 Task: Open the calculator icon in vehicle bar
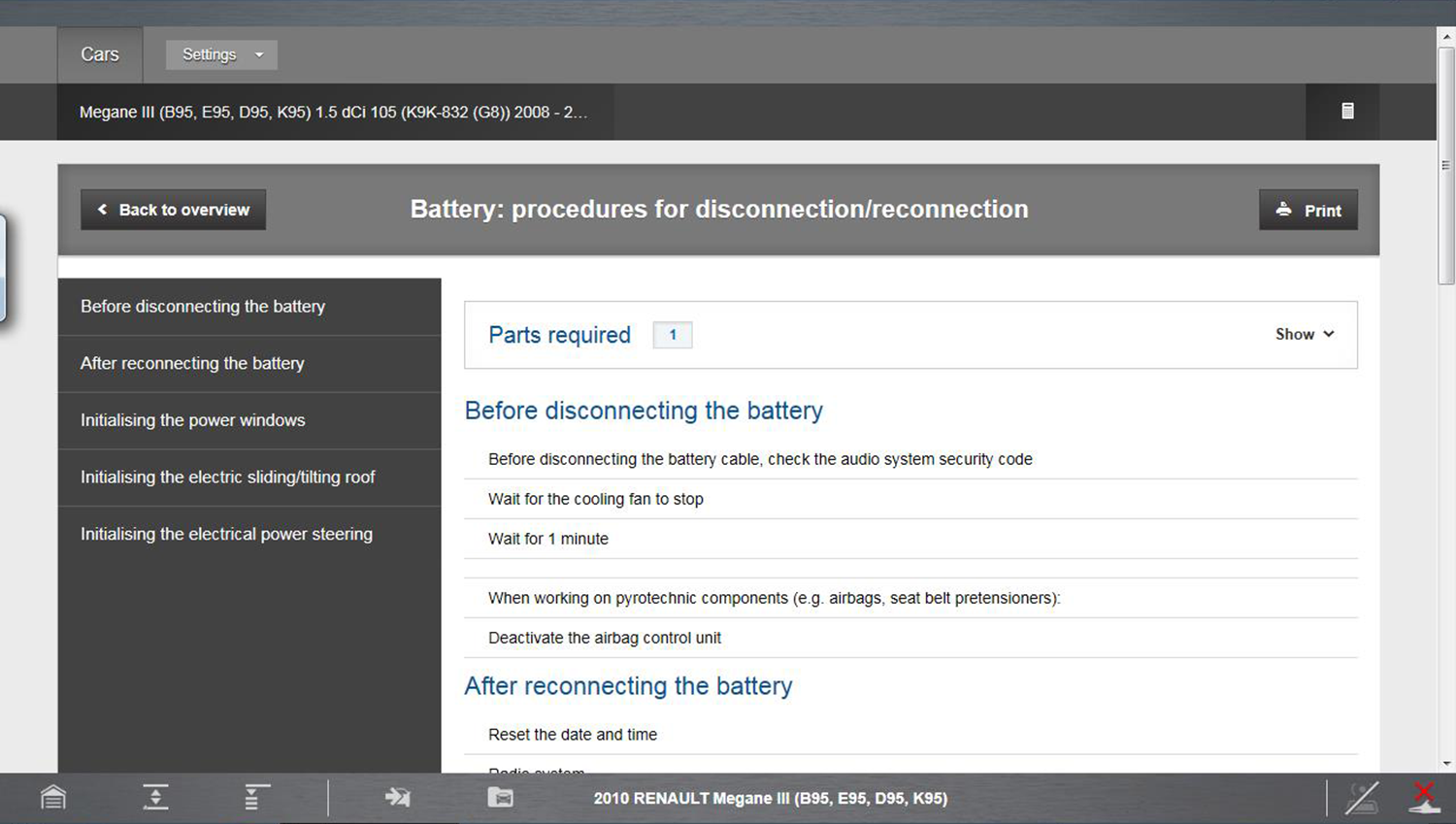click(x=1347, y=111)
